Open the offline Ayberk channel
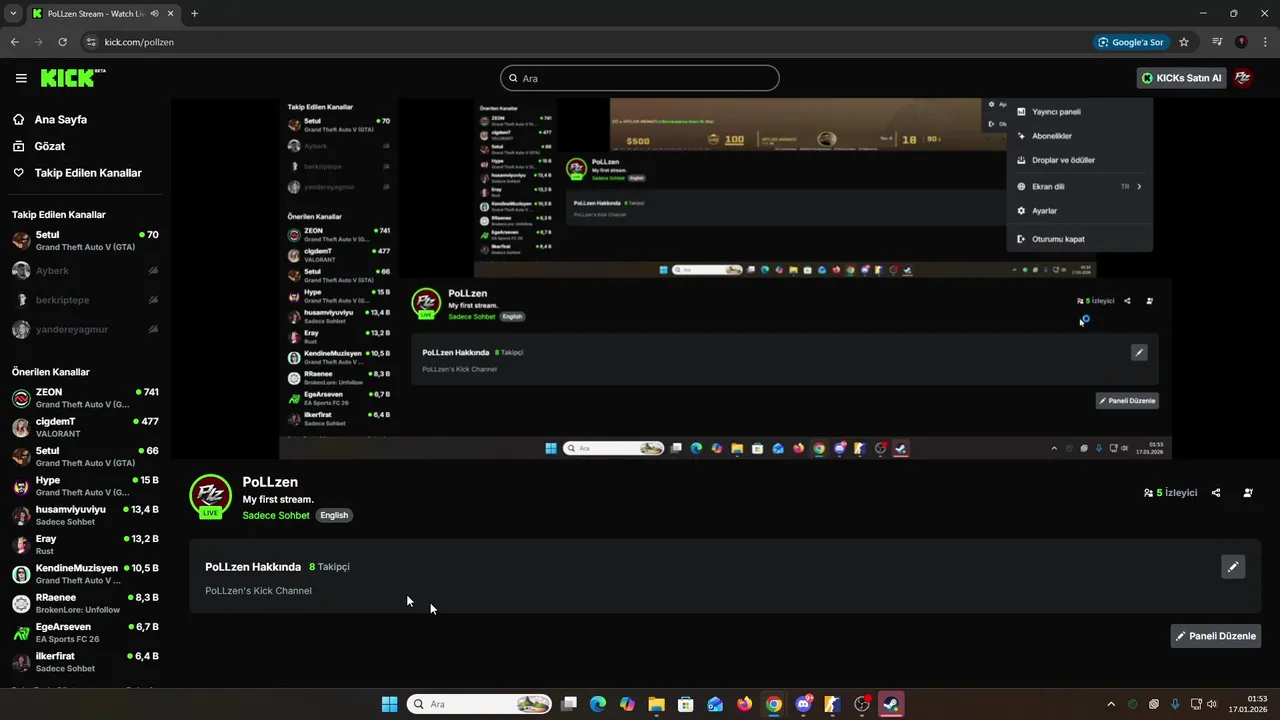Image resolution: width=1280 pixels, height=720 pixels. tap(85, 270)
